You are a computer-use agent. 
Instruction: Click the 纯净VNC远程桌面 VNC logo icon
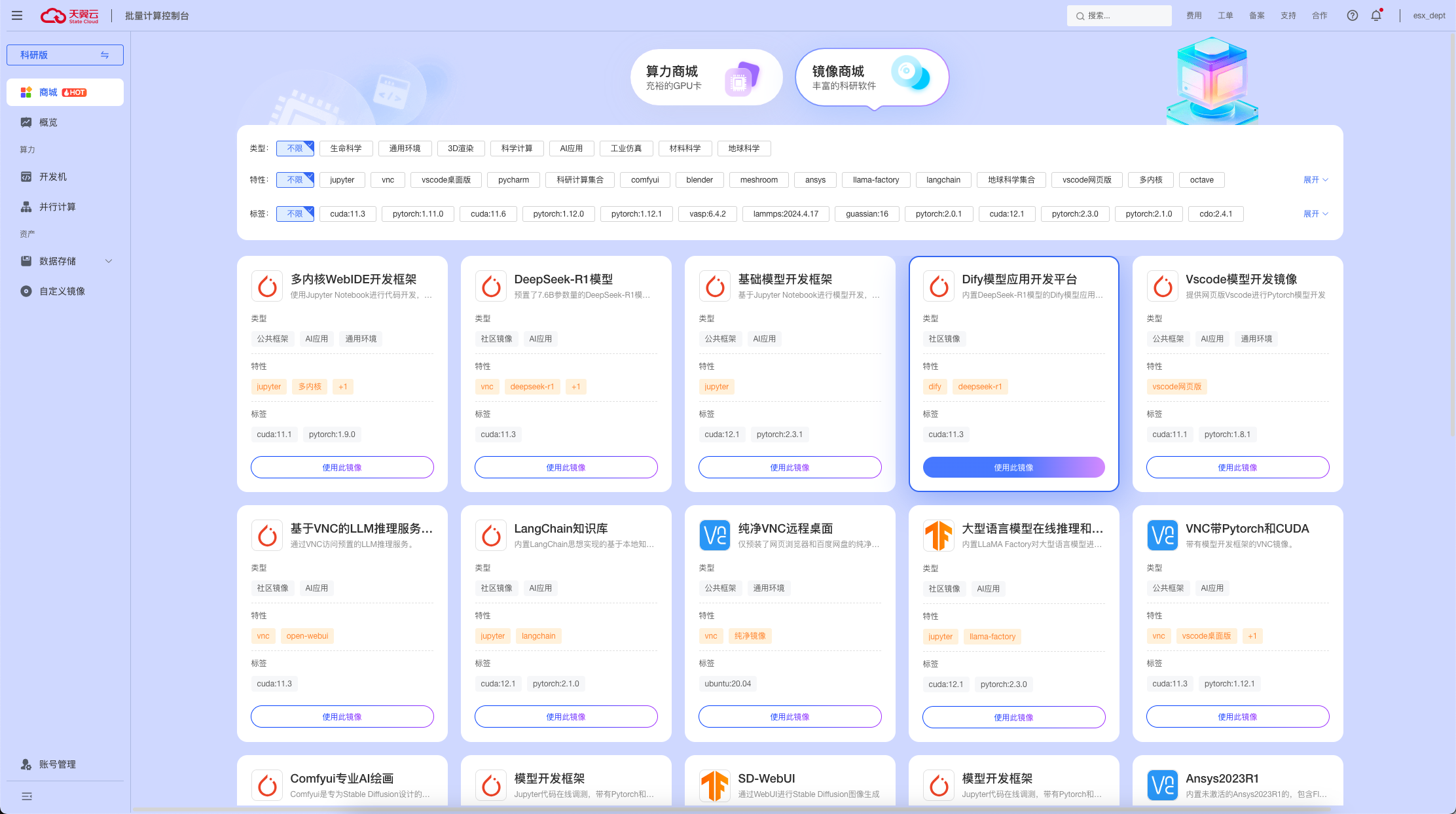(x=715, y=535)
